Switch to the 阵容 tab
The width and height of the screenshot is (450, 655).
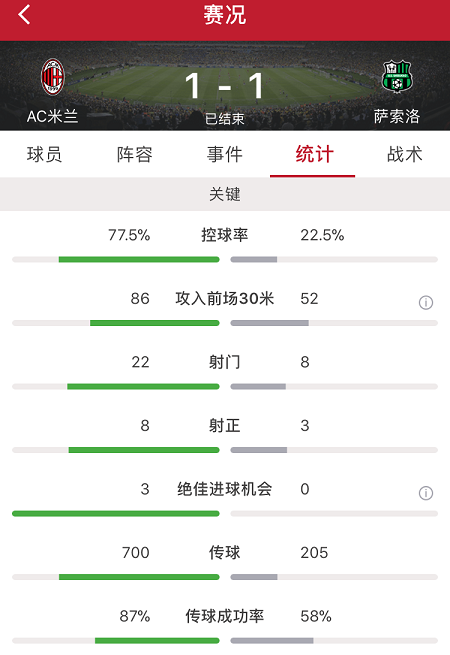coord(135,154)
